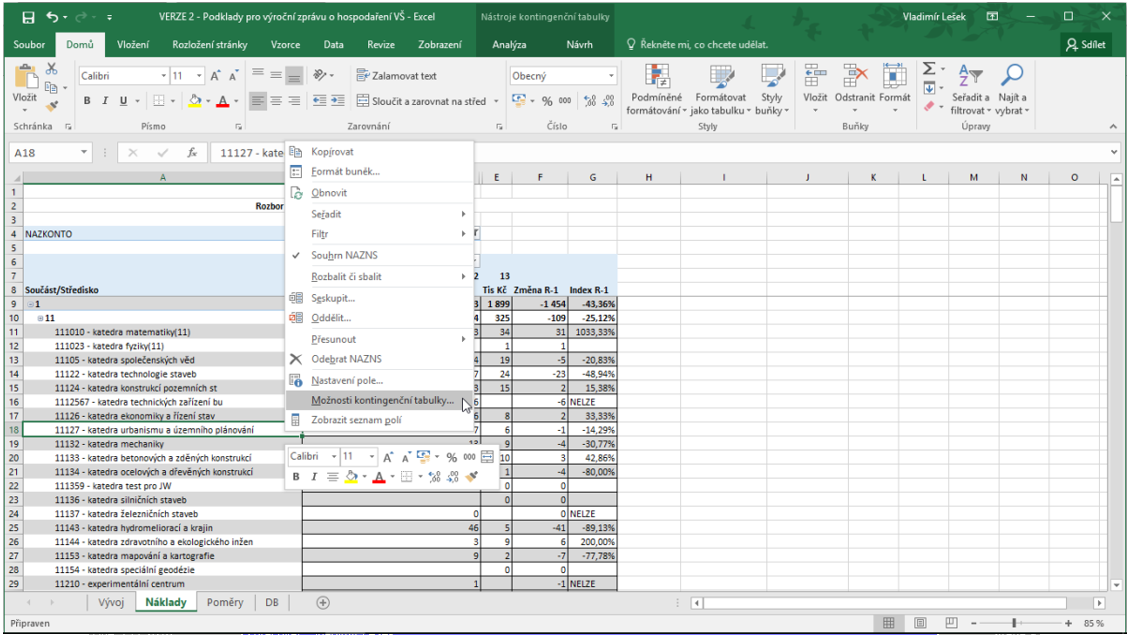Screen dimensions: 1129x635
Task: Open the Calibri font dropdown in ribbon
Action: pyautogui.click(x=163, y=76)
